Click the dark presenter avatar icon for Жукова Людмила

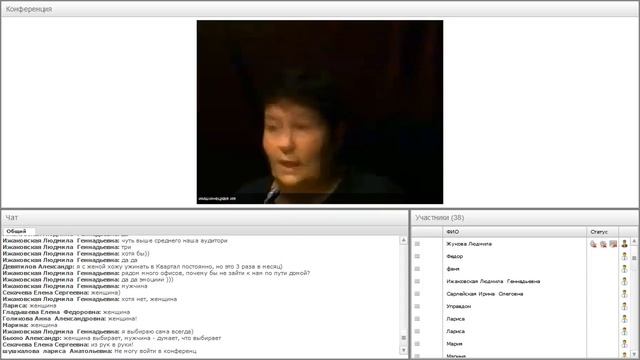coord(624,244)
